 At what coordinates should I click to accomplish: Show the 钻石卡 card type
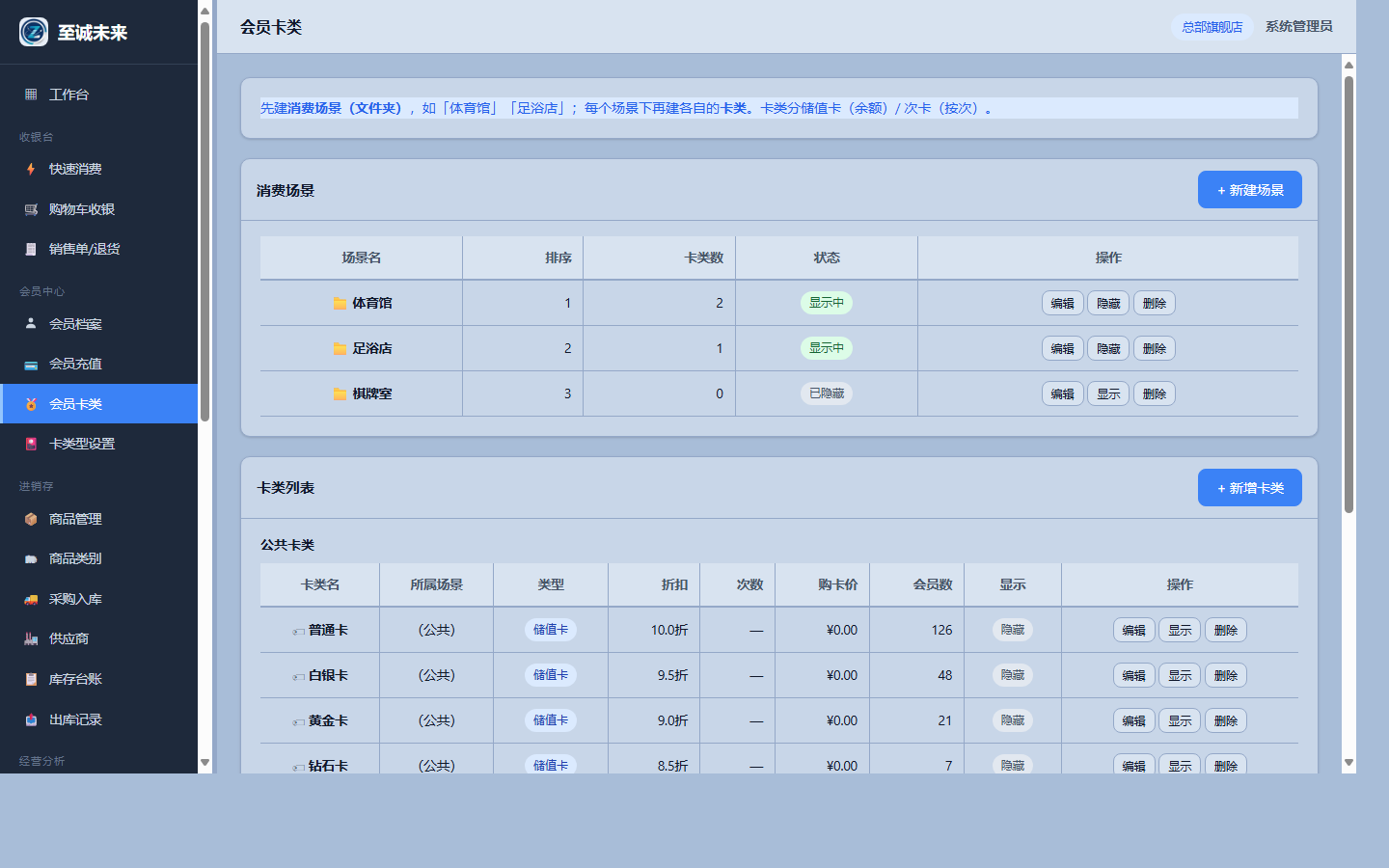[x=1180, y=765]
